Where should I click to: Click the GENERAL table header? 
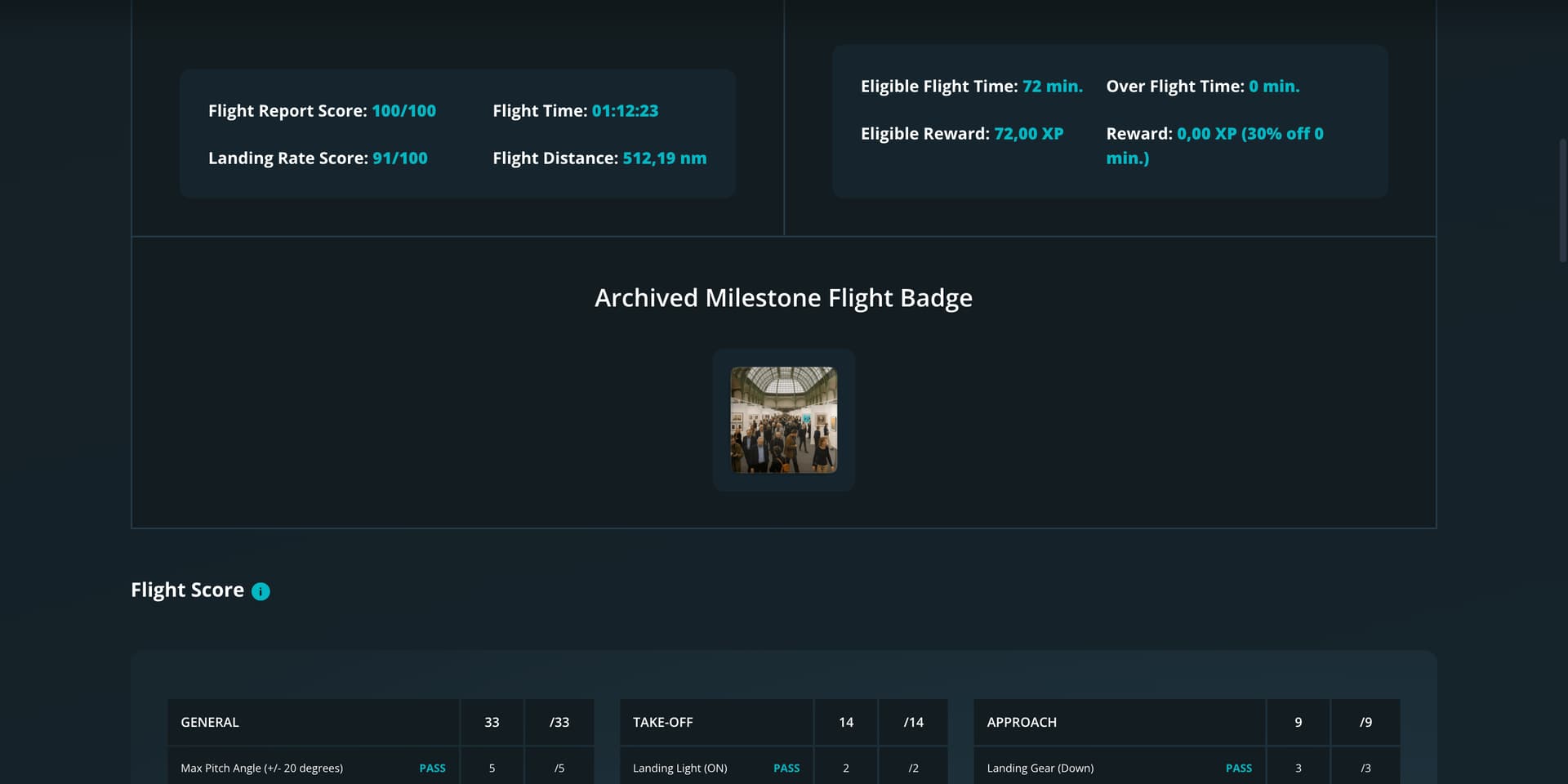point(210,723)
